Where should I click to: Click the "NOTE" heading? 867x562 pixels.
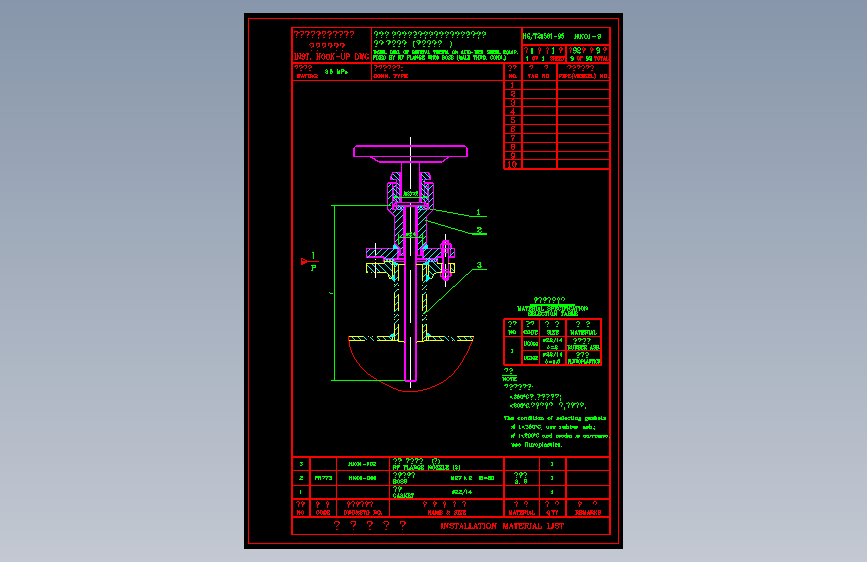(x=509, y=379)
